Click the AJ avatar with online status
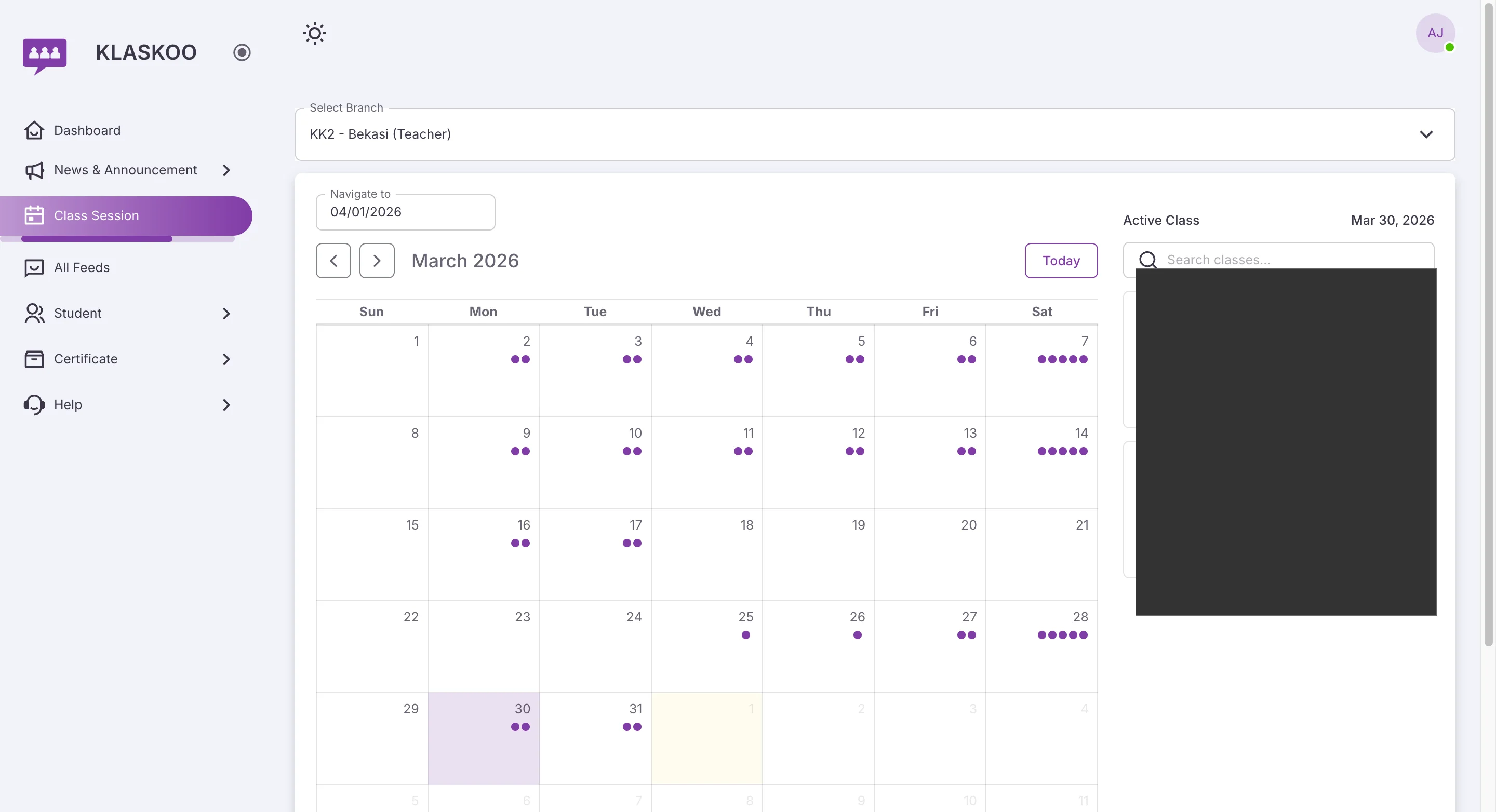This screenshot has height=812, width=1496. [1436, 33]
